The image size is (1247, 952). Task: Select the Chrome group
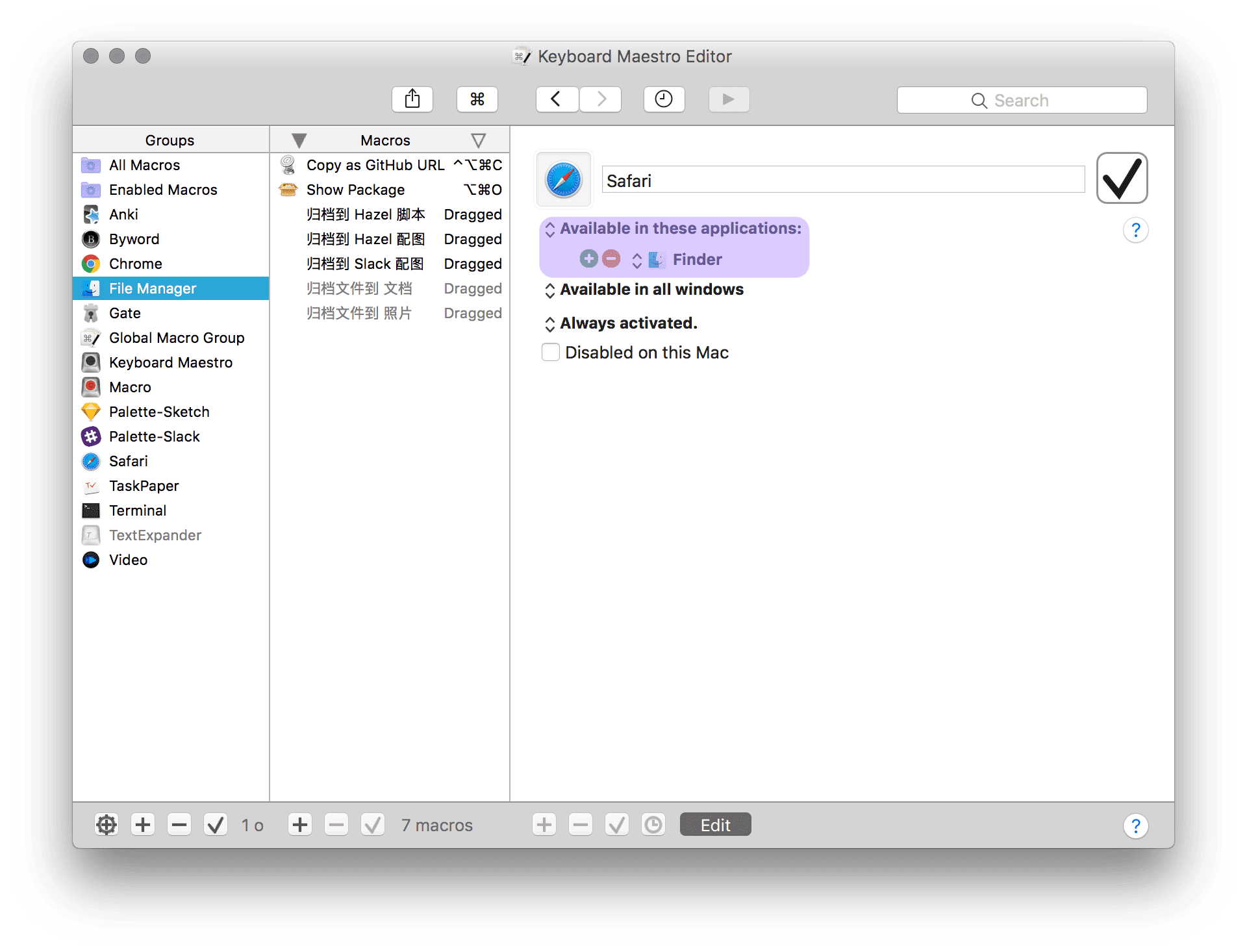[135, 264]
